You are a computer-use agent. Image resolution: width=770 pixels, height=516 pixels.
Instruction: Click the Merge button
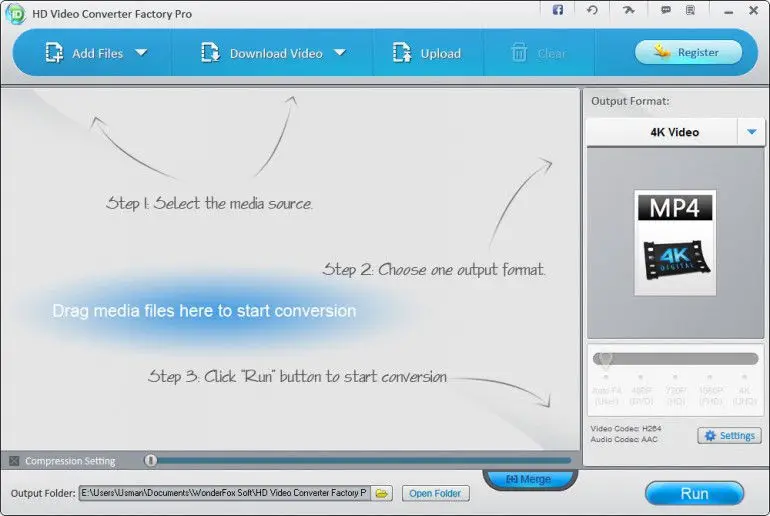530,479
